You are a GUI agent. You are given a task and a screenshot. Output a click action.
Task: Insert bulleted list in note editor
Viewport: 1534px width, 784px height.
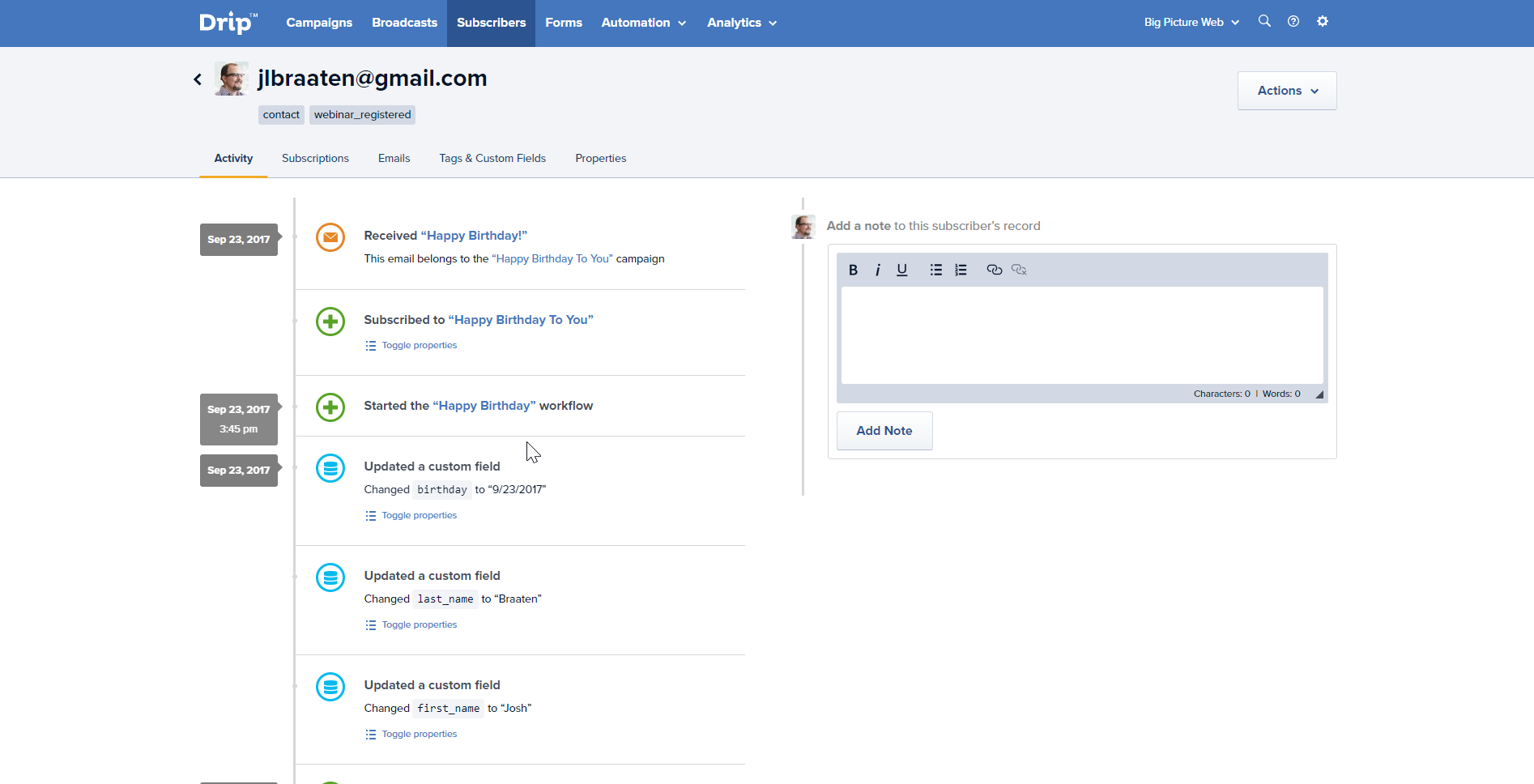click(x=936, y=270)
